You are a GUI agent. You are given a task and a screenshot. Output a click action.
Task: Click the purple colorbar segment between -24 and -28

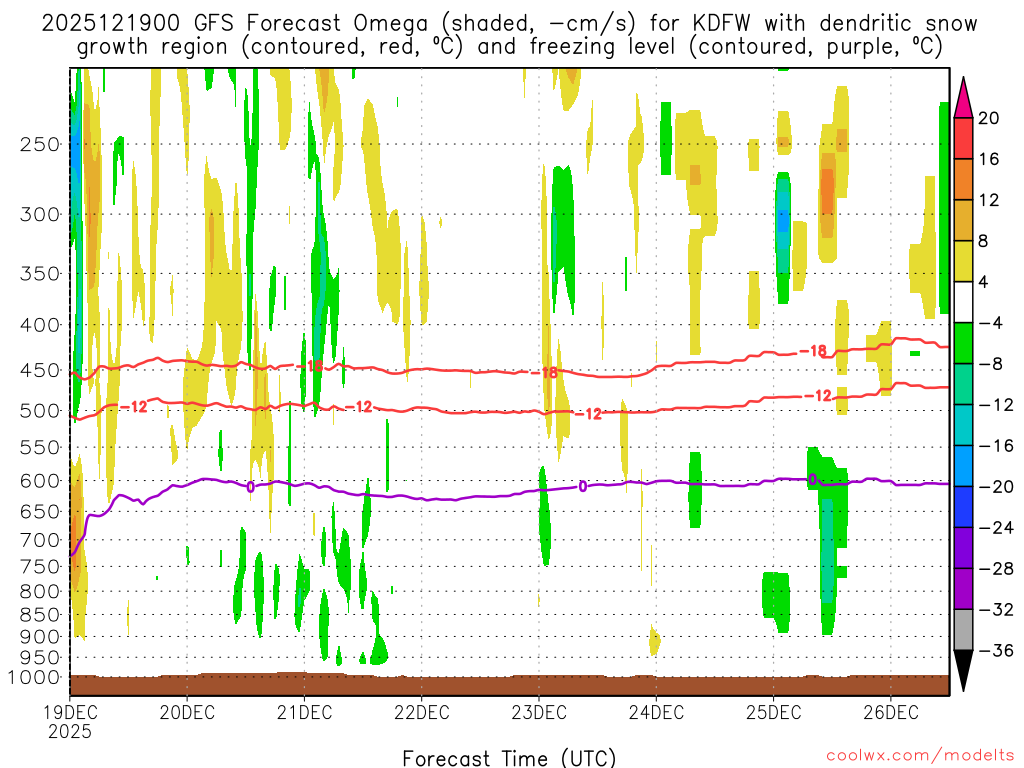click(x=963, y=548)
